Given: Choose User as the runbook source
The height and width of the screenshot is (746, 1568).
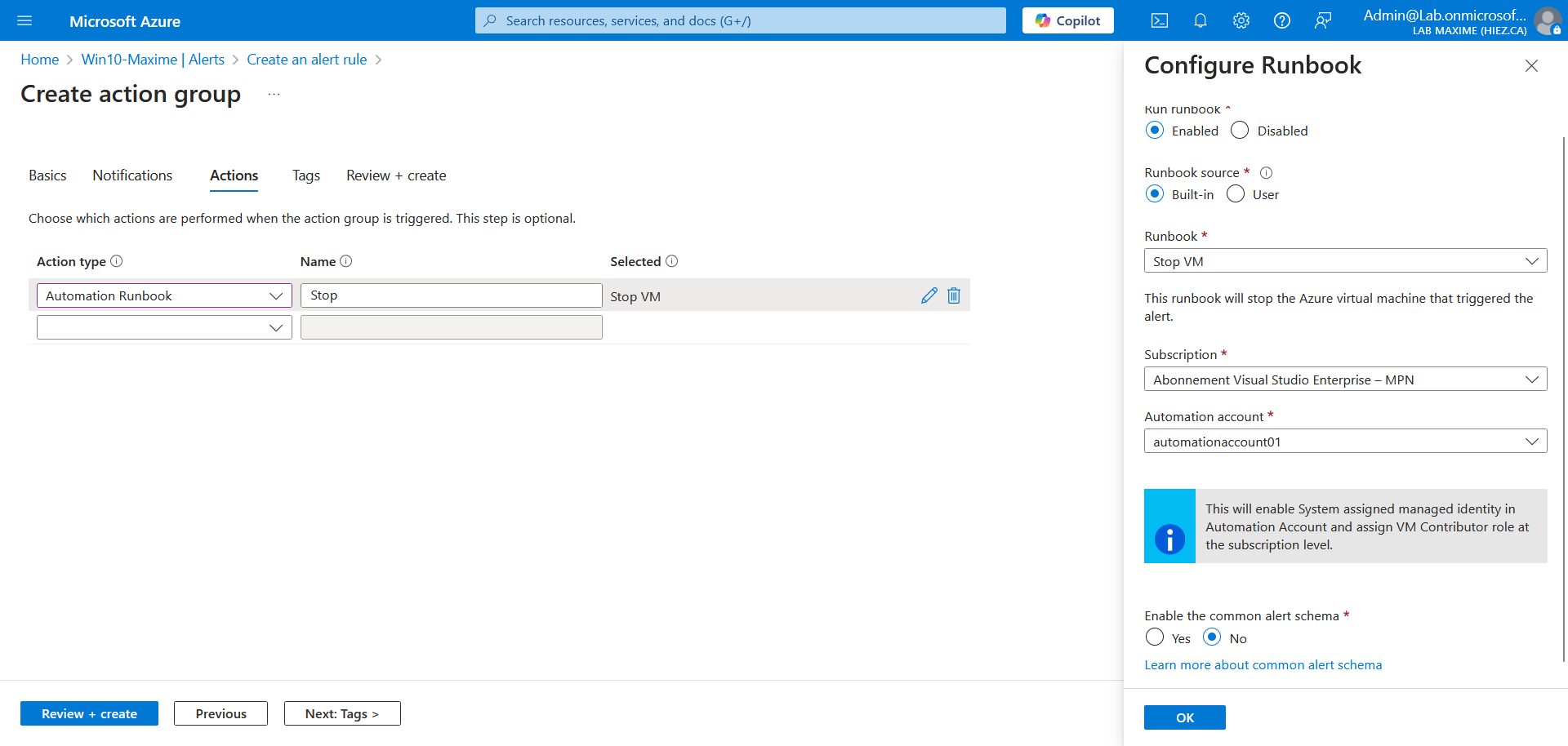Looking at the screenshot, I should pos(1236,194).
